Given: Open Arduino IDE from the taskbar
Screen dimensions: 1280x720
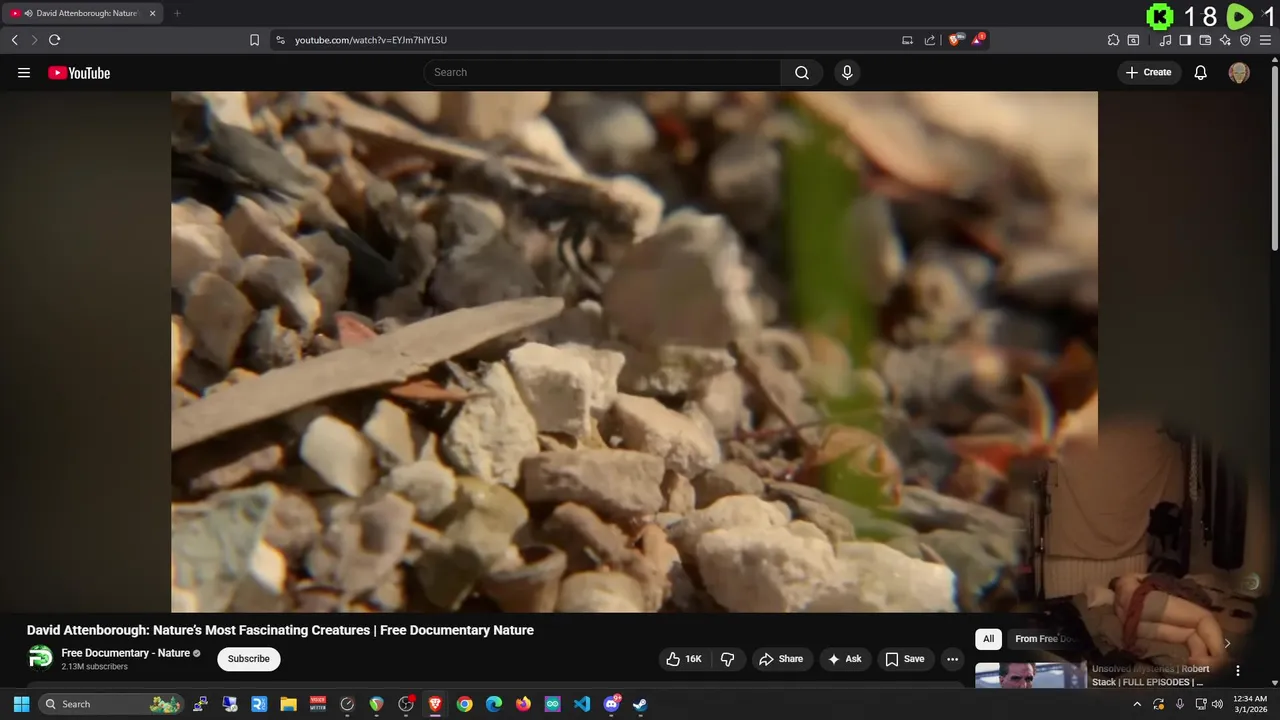Looking at the screenshot, I should click(552, 704).
